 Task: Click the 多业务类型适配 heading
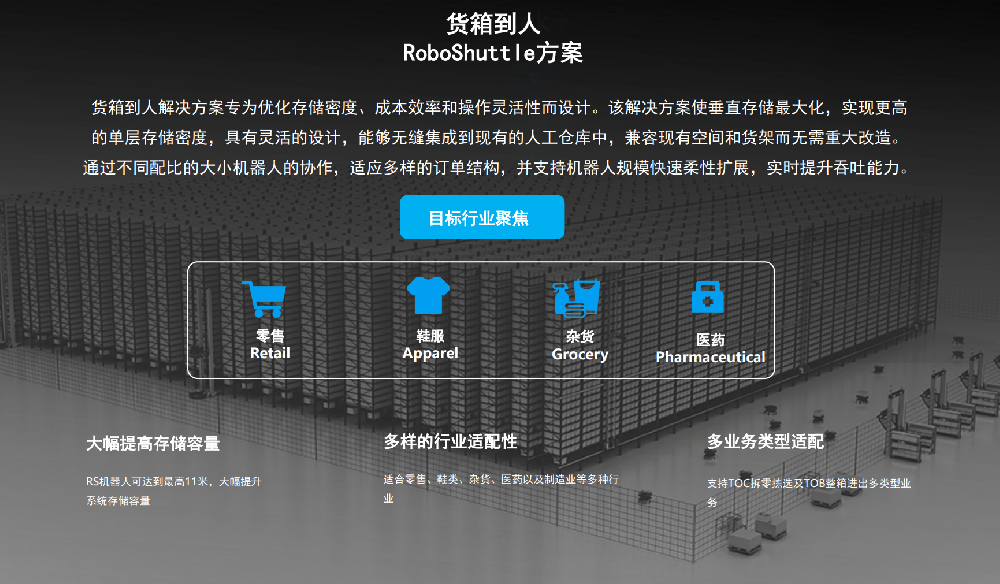coord(765,441)
